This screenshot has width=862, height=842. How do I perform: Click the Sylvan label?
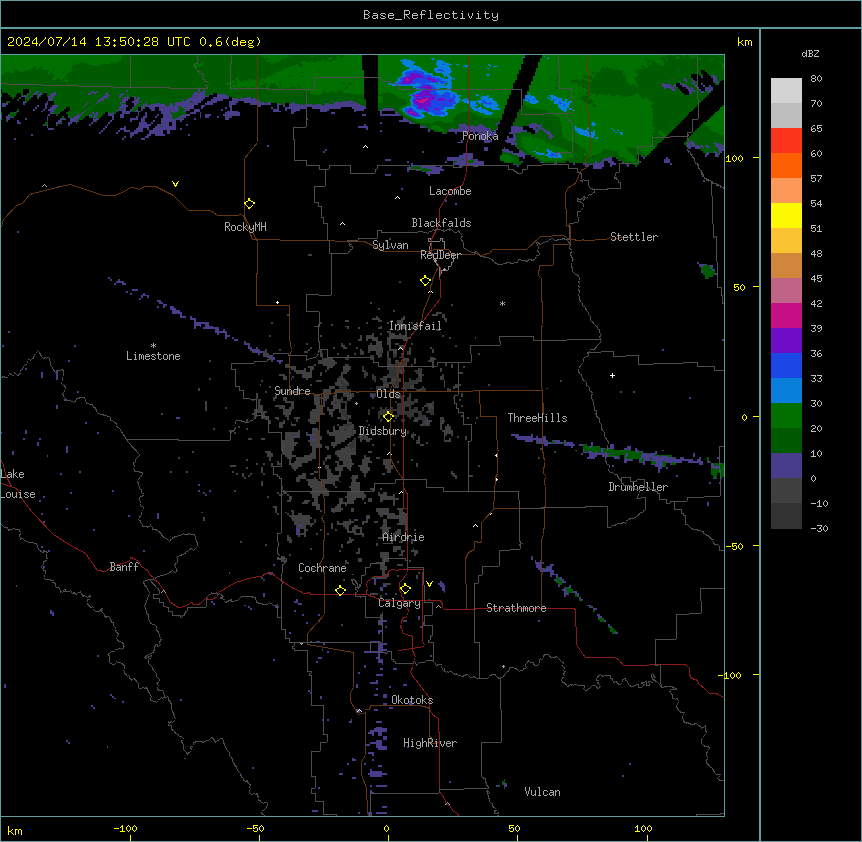(390, 245)
